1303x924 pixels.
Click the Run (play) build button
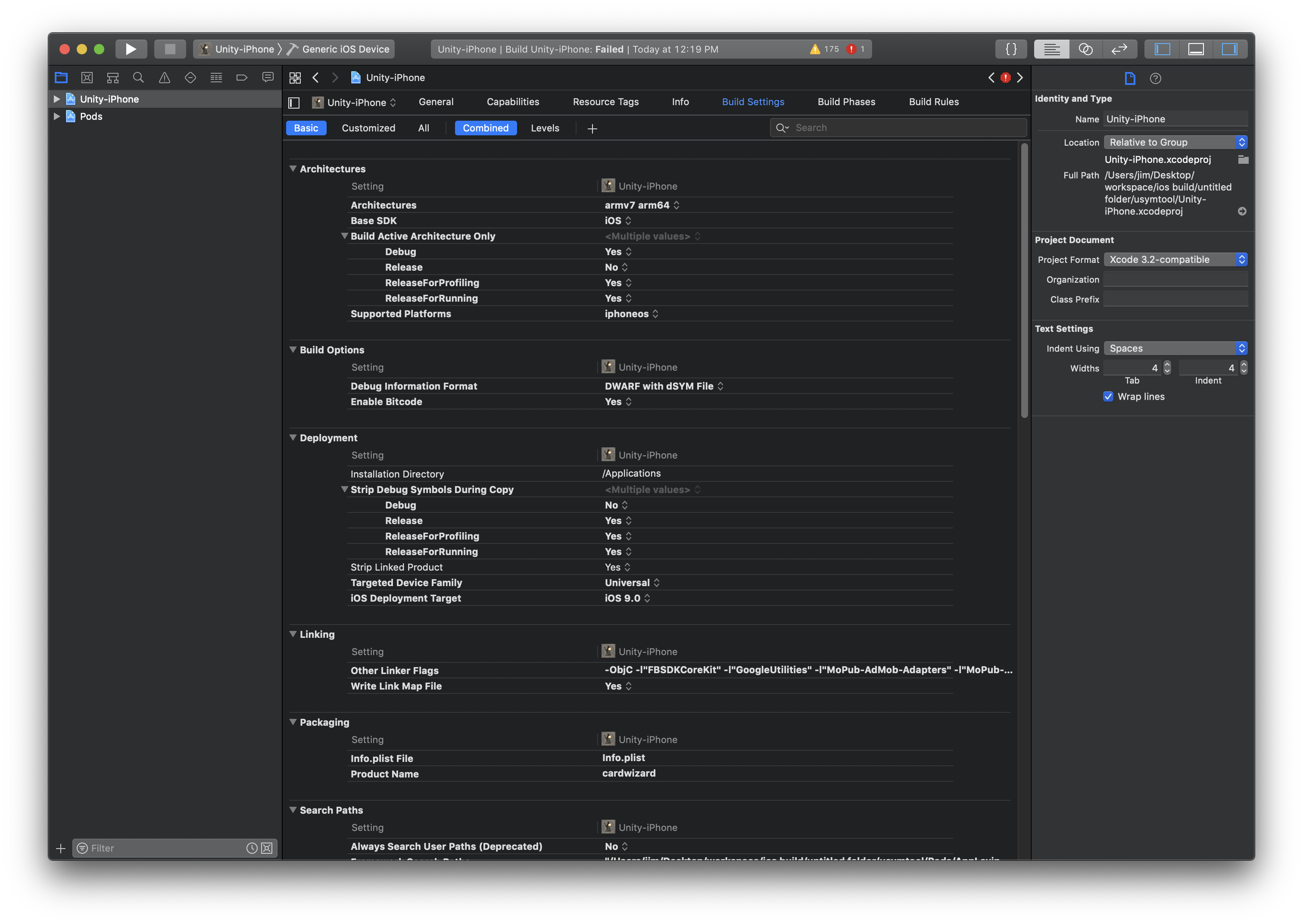131,49
